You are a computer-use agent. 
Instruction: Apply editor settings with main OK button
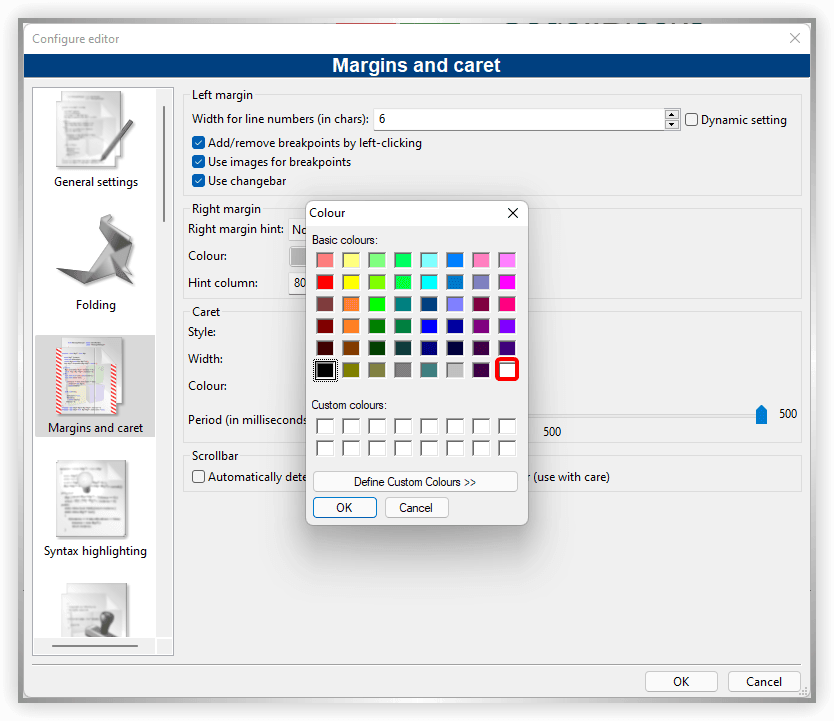point(681,681)
